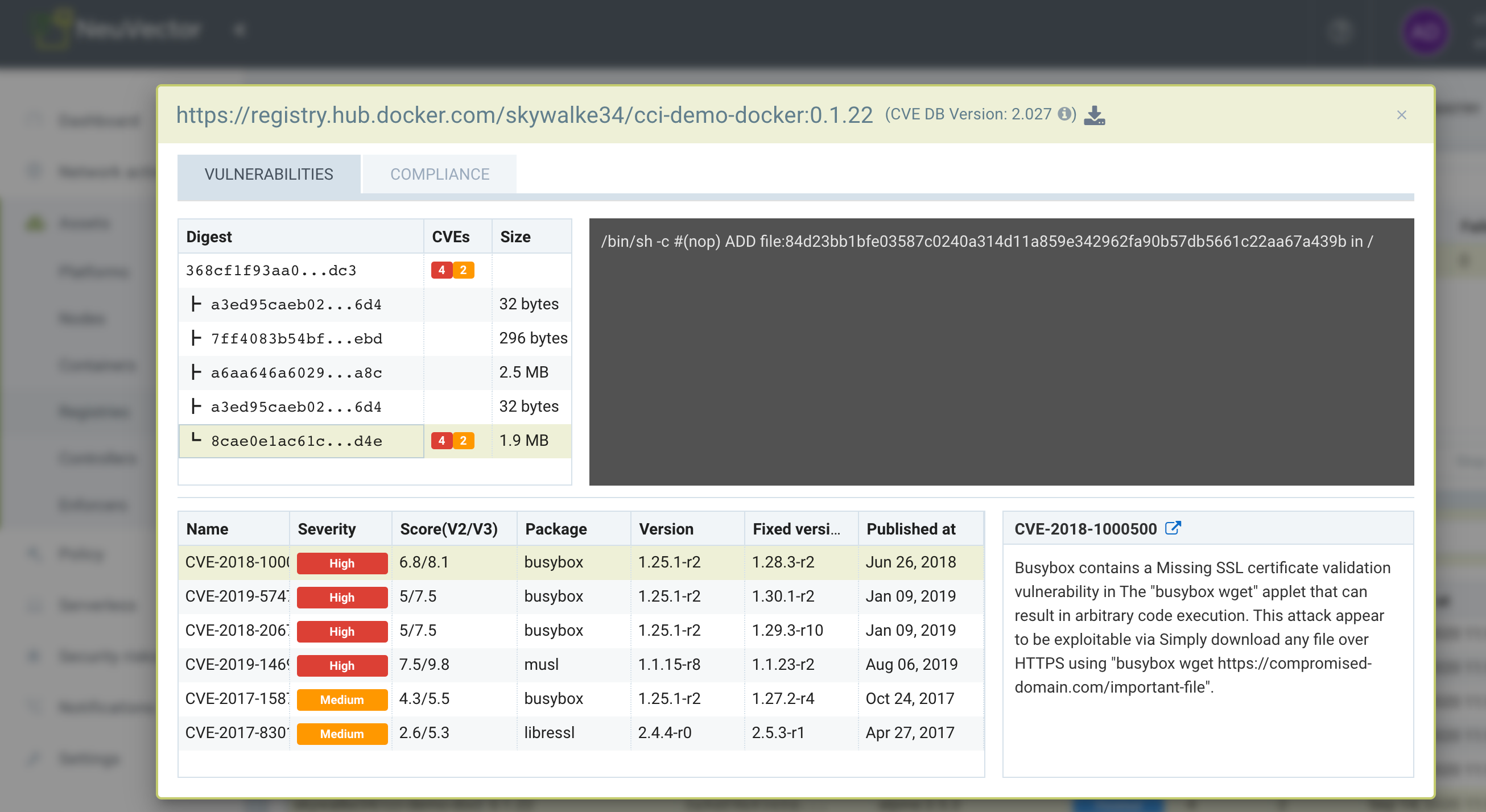Open the CVE-2018-1000500 external link icon
Image resolution: width=1486 pixels, height=812 pixels.
click(x=1172, y=528)
